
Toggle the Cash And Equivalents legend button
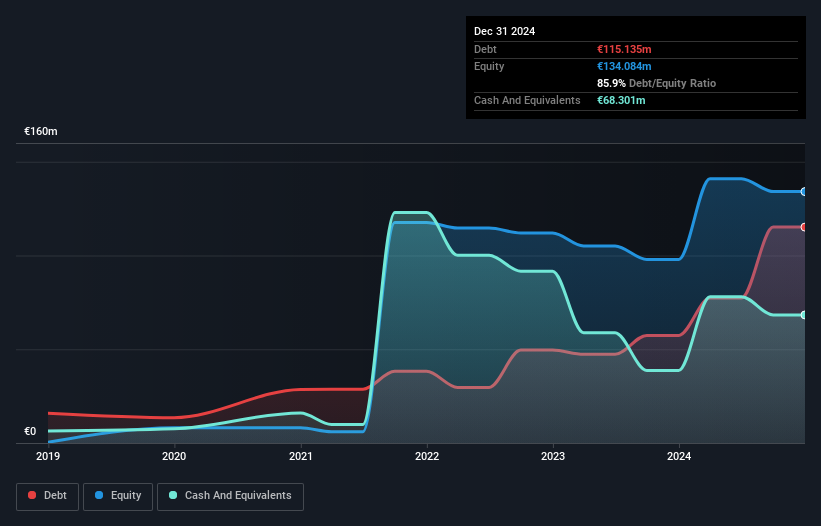pos(230,496)
